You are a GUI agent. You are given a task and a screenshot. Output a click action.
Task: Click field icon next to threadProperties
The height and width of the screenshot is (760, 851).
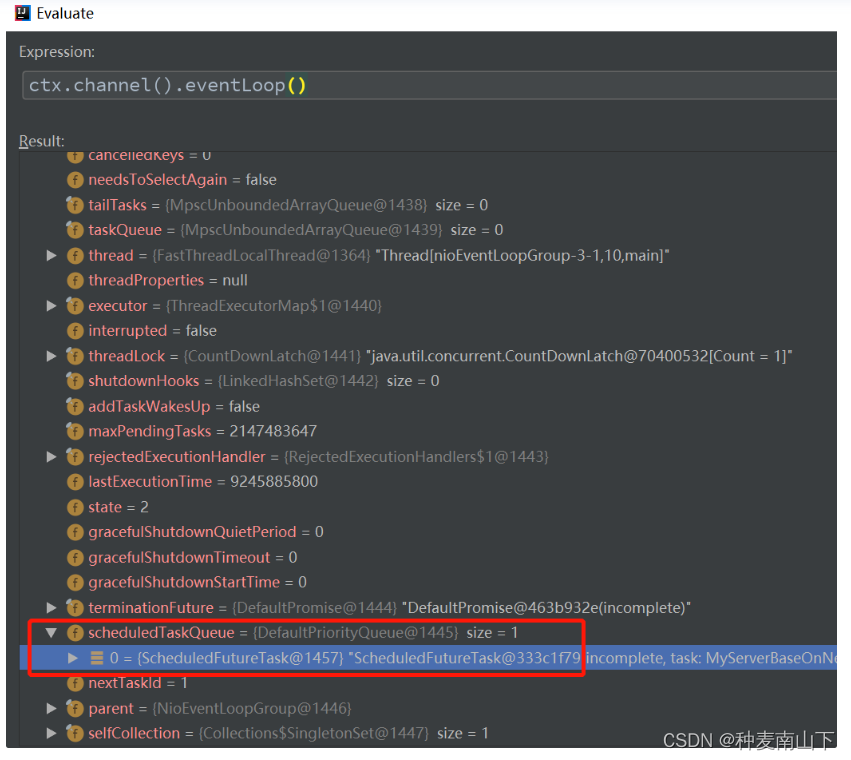75,281
